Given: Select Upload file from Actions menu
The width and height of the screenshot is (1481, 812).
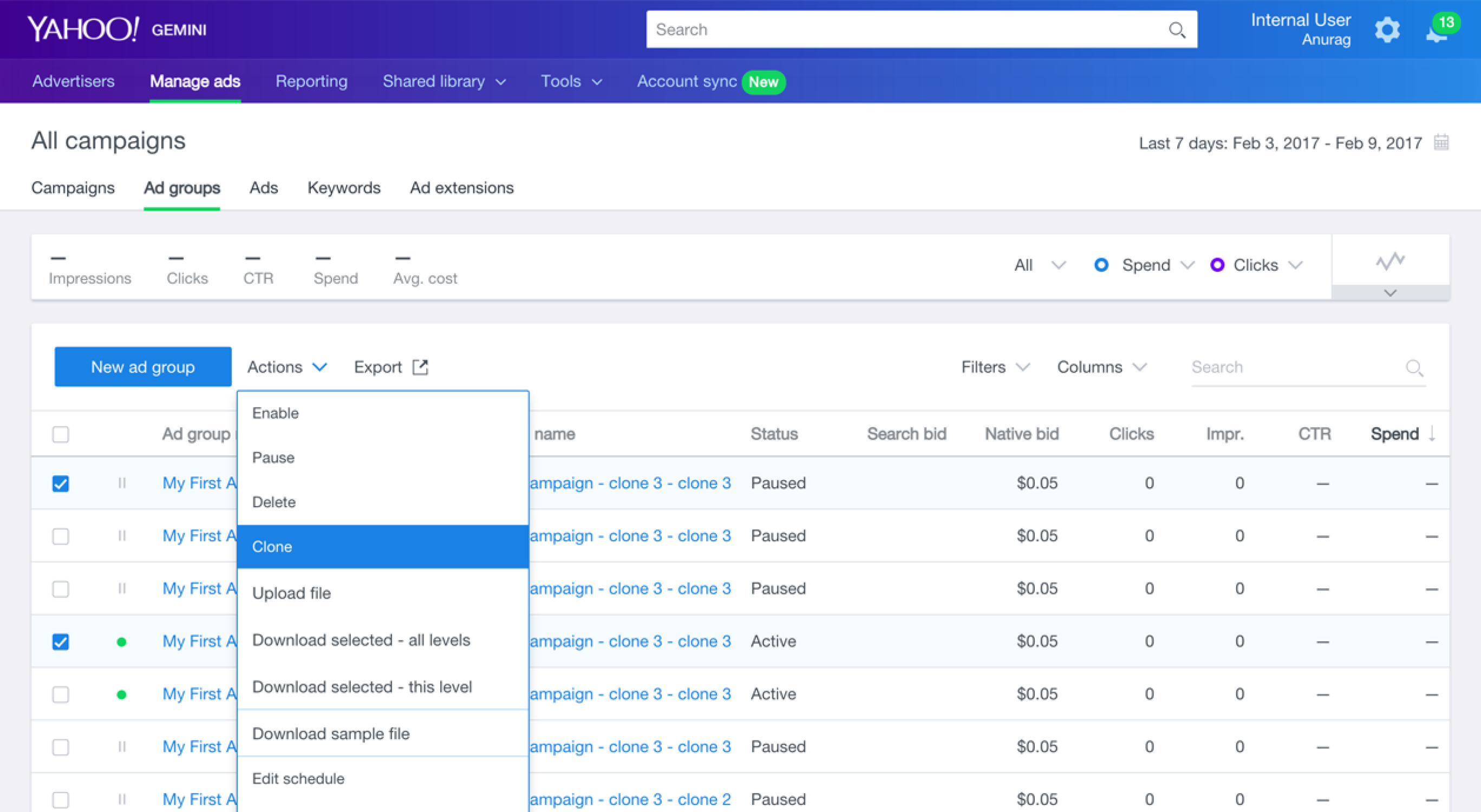Looking at the screenshot, I should pyautogui.click(x=383, y=593).
